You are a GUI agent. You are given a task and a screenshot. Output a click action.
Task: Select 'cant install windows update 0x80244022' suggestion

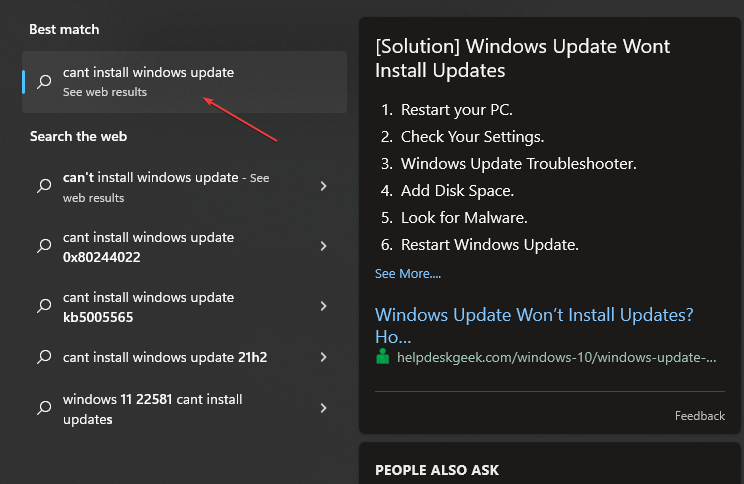click(149, 247)
